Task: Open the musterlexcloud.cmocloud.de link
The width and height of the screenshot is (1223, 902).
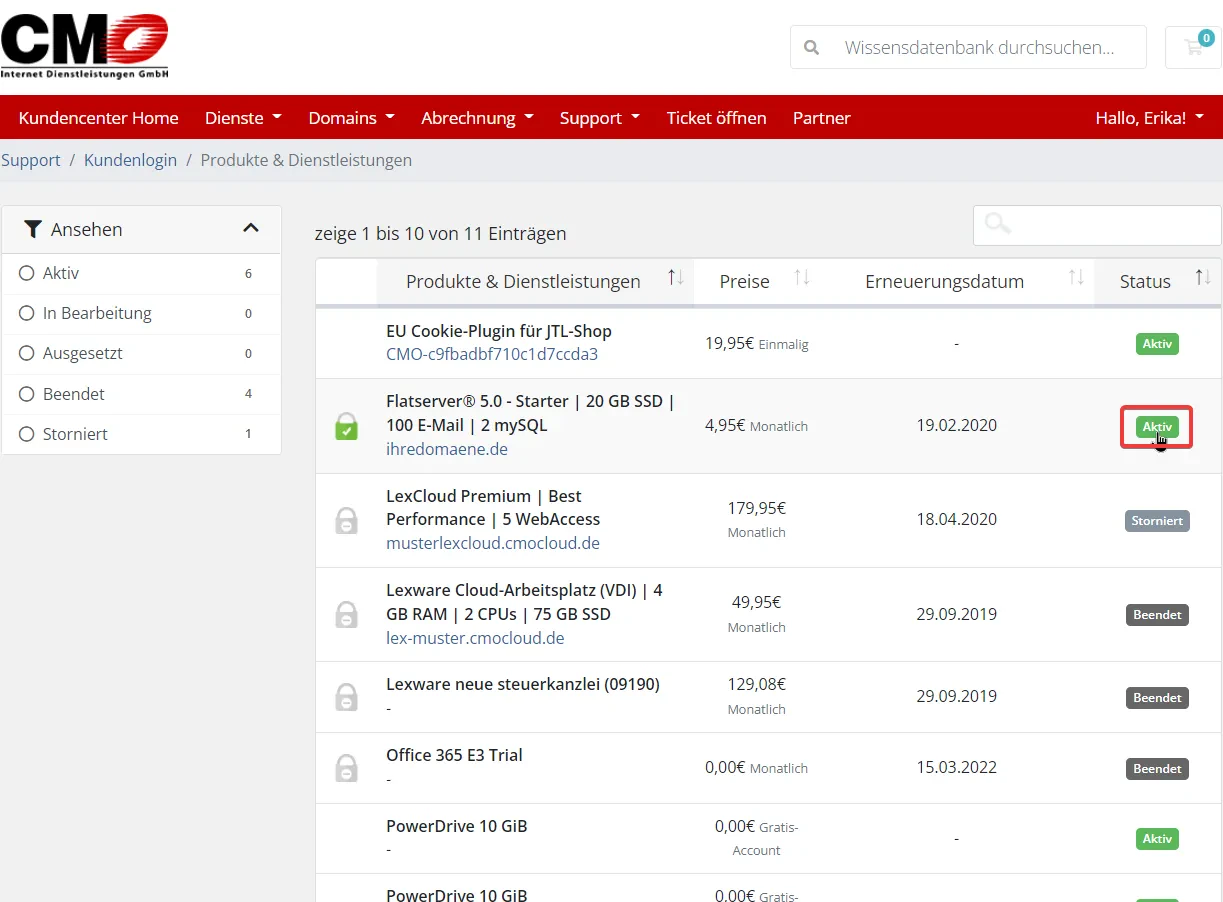Action: [493, 543]
